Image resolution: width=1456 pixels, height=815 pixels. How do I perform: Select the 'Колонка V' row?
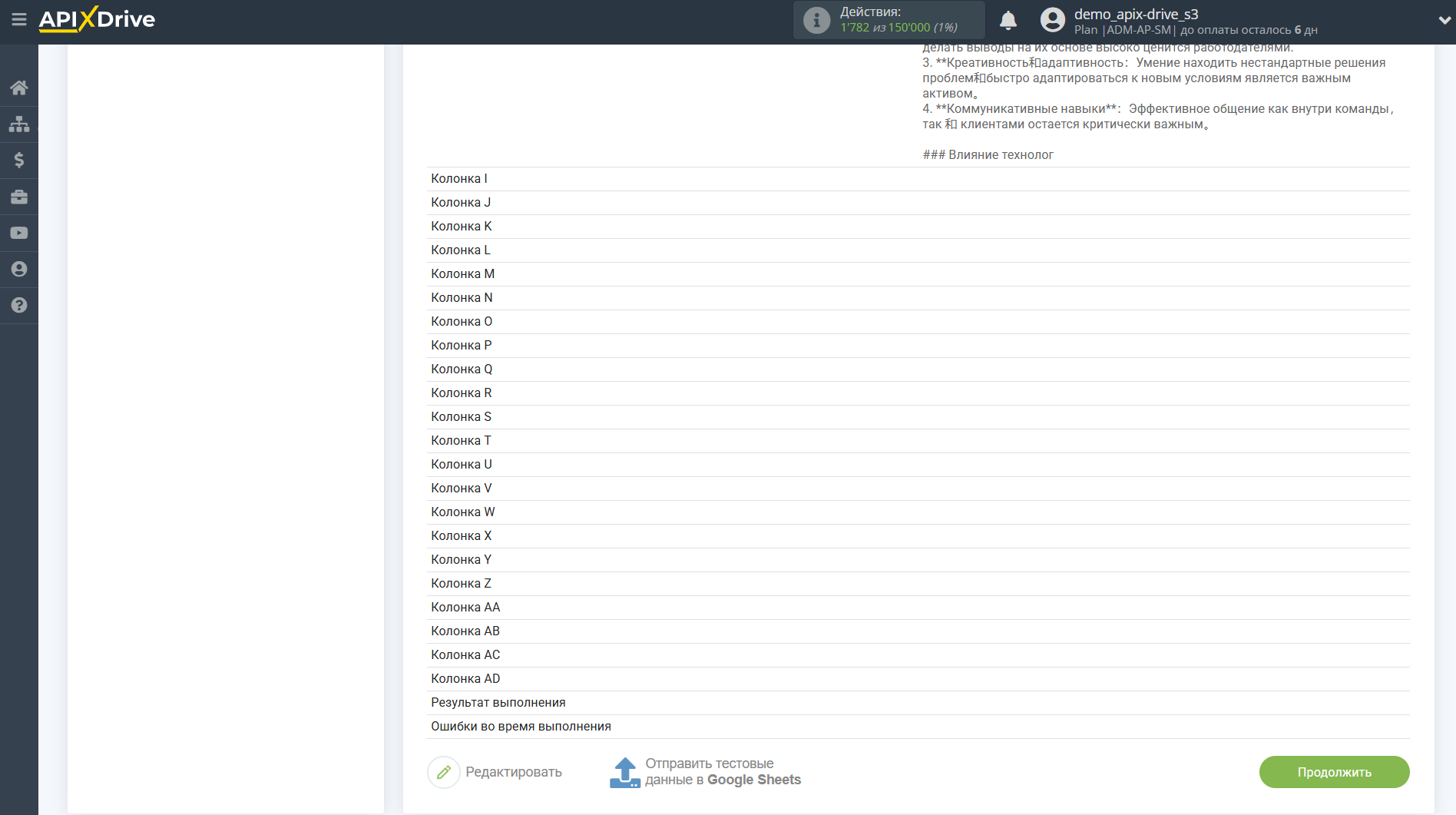918,489
